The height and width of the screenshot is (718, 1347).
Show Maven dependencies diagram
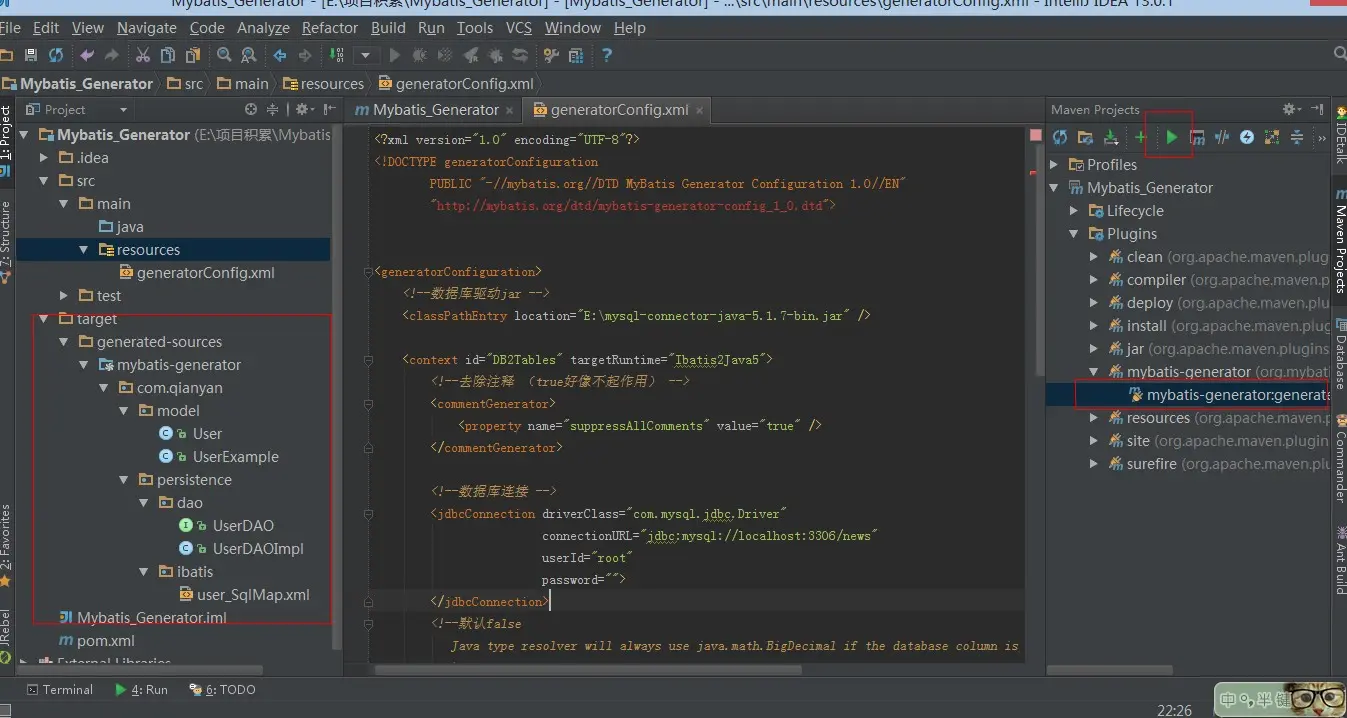[1272, 137]
